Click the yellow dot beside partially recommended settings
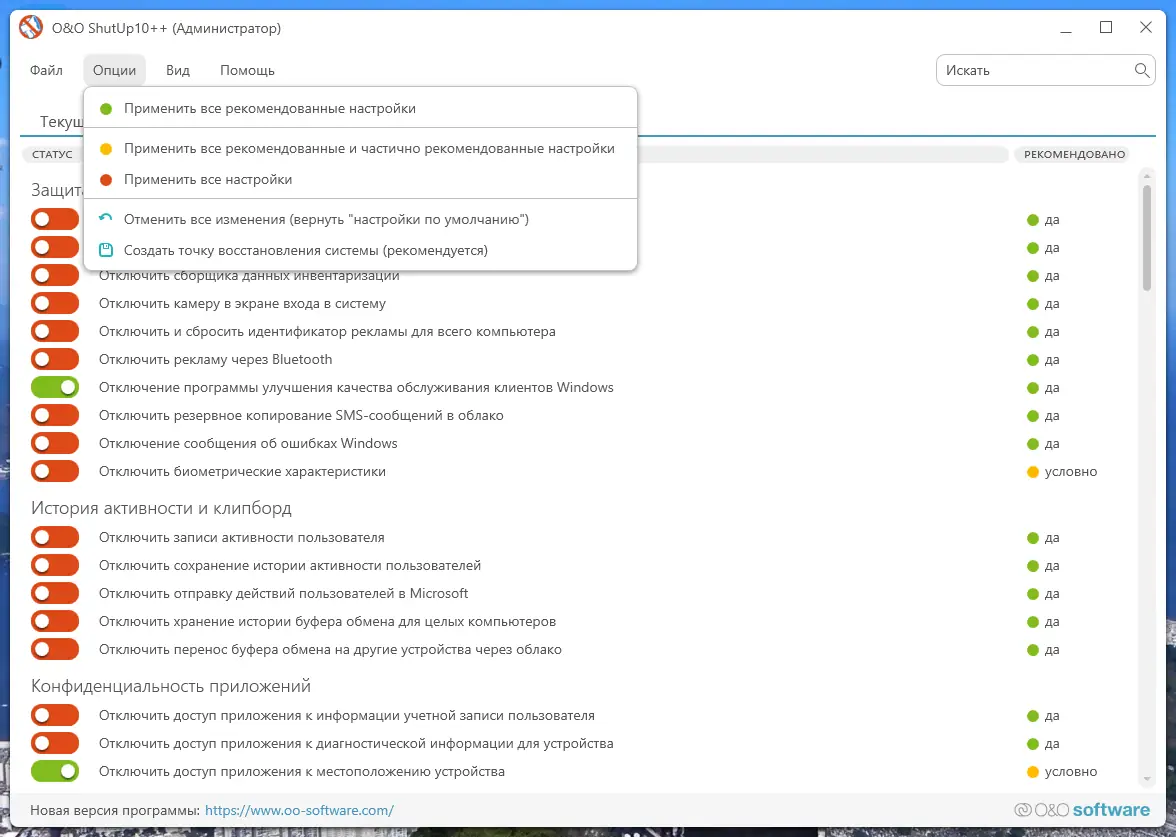The height and width of the screenshot is (837, 1176). click(106, 149)
